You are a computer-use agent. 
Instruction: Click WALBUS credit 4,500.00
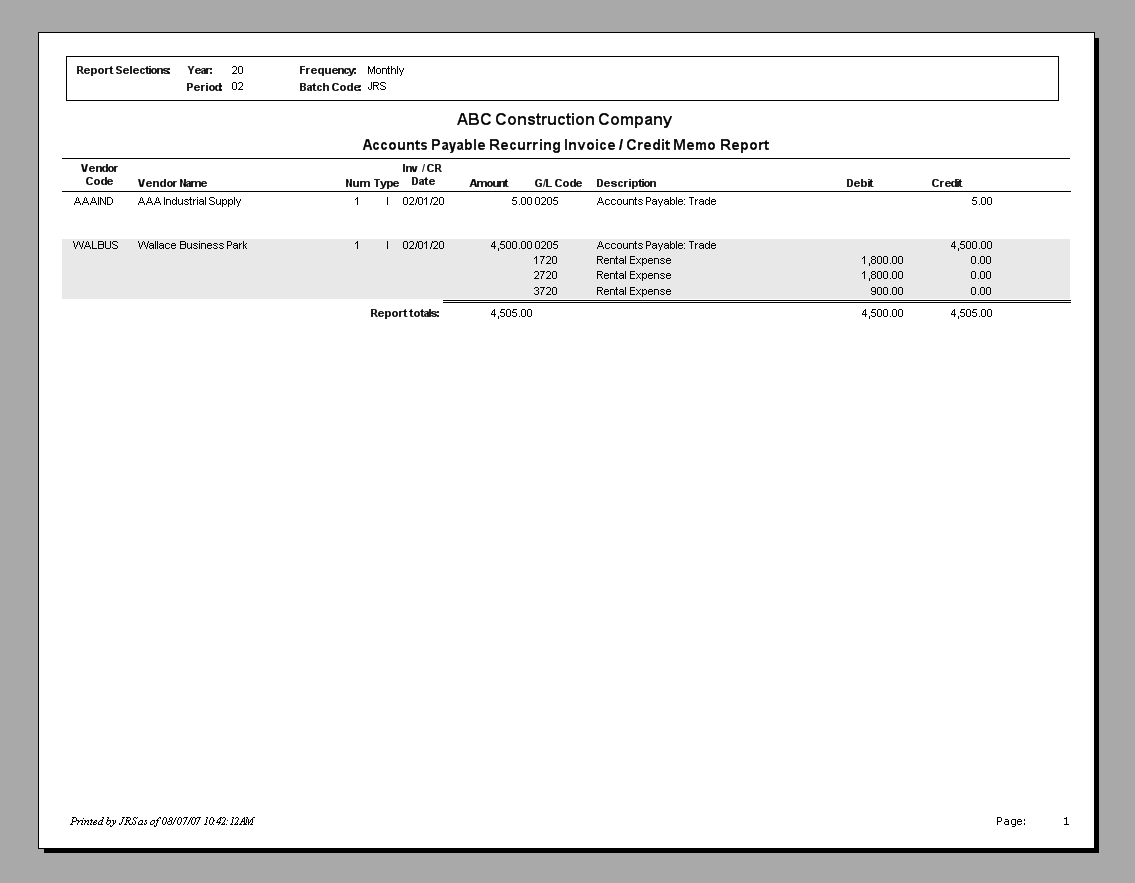(x=971, y=245)
